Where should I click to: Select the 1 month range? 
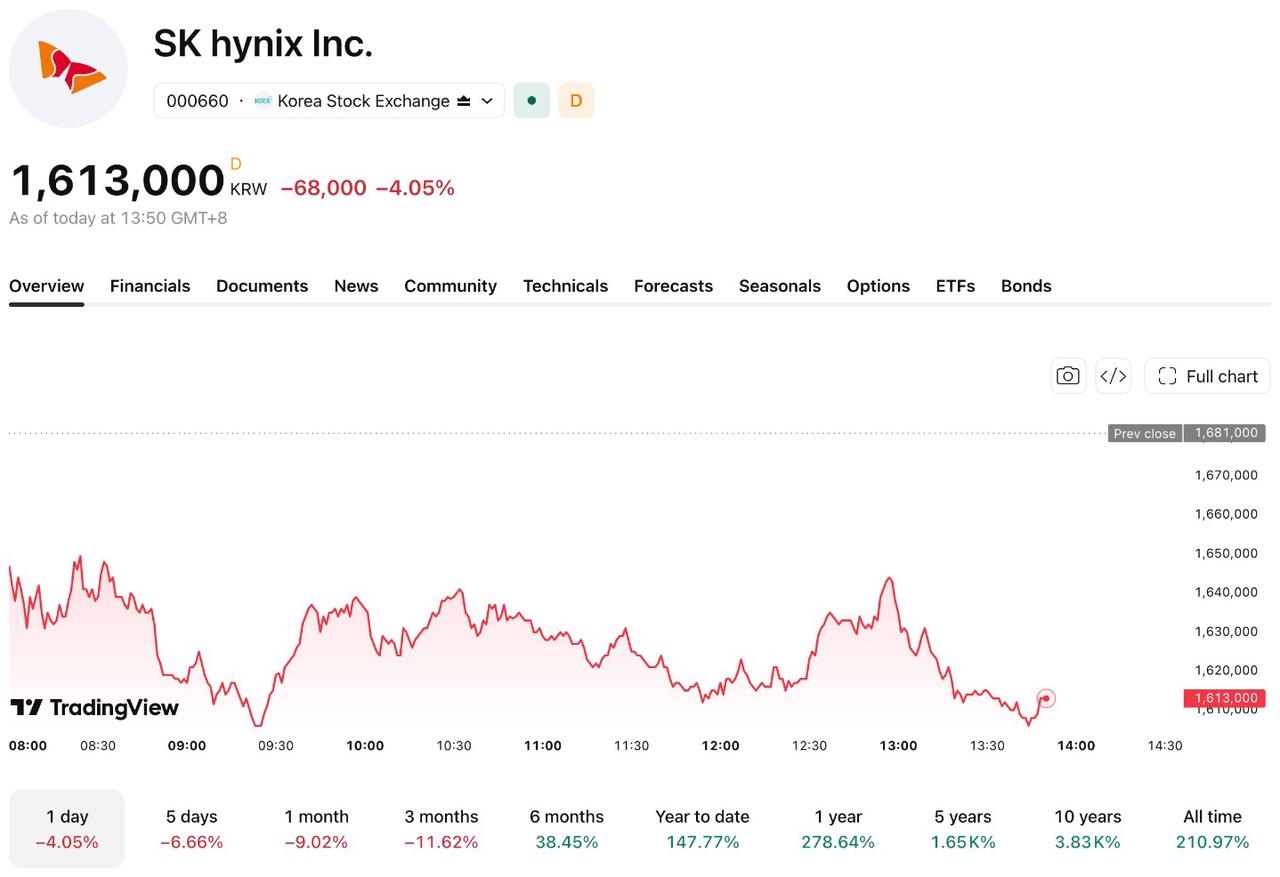[x=316, y=829]
